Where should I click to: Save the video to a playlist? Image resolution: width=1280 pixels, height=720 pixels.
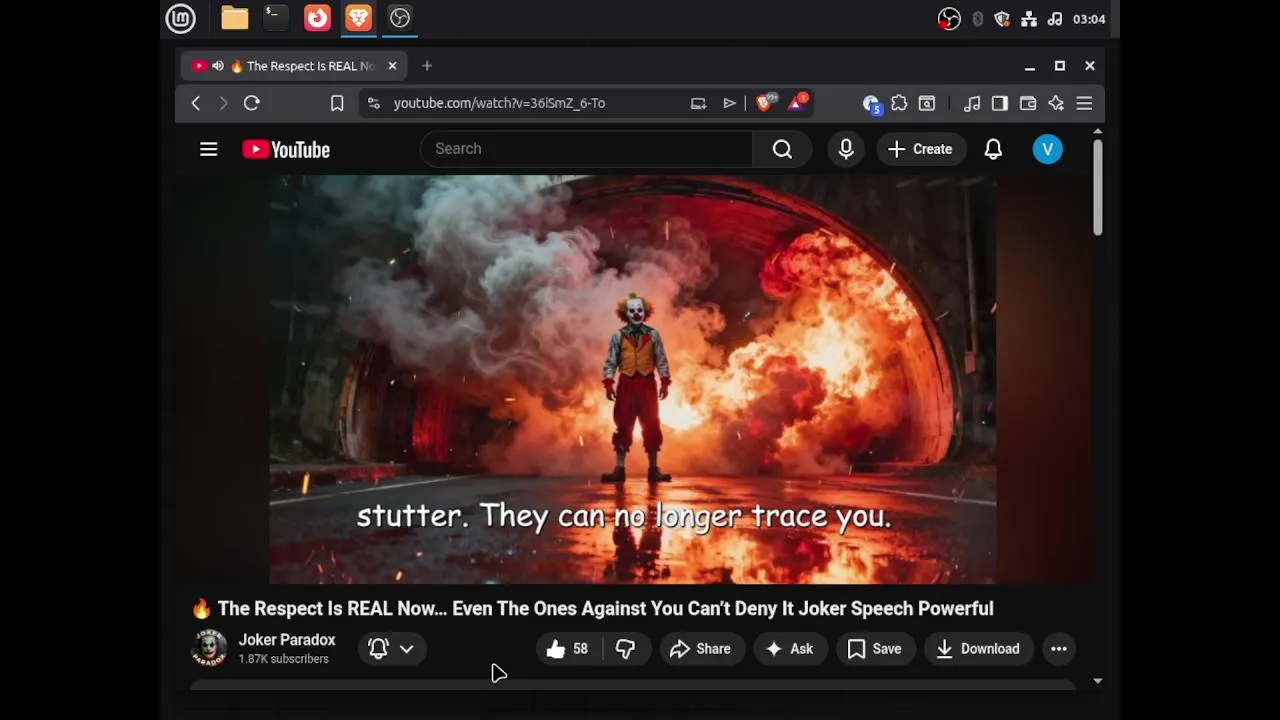pyautogui.click(x=875, y=649)
